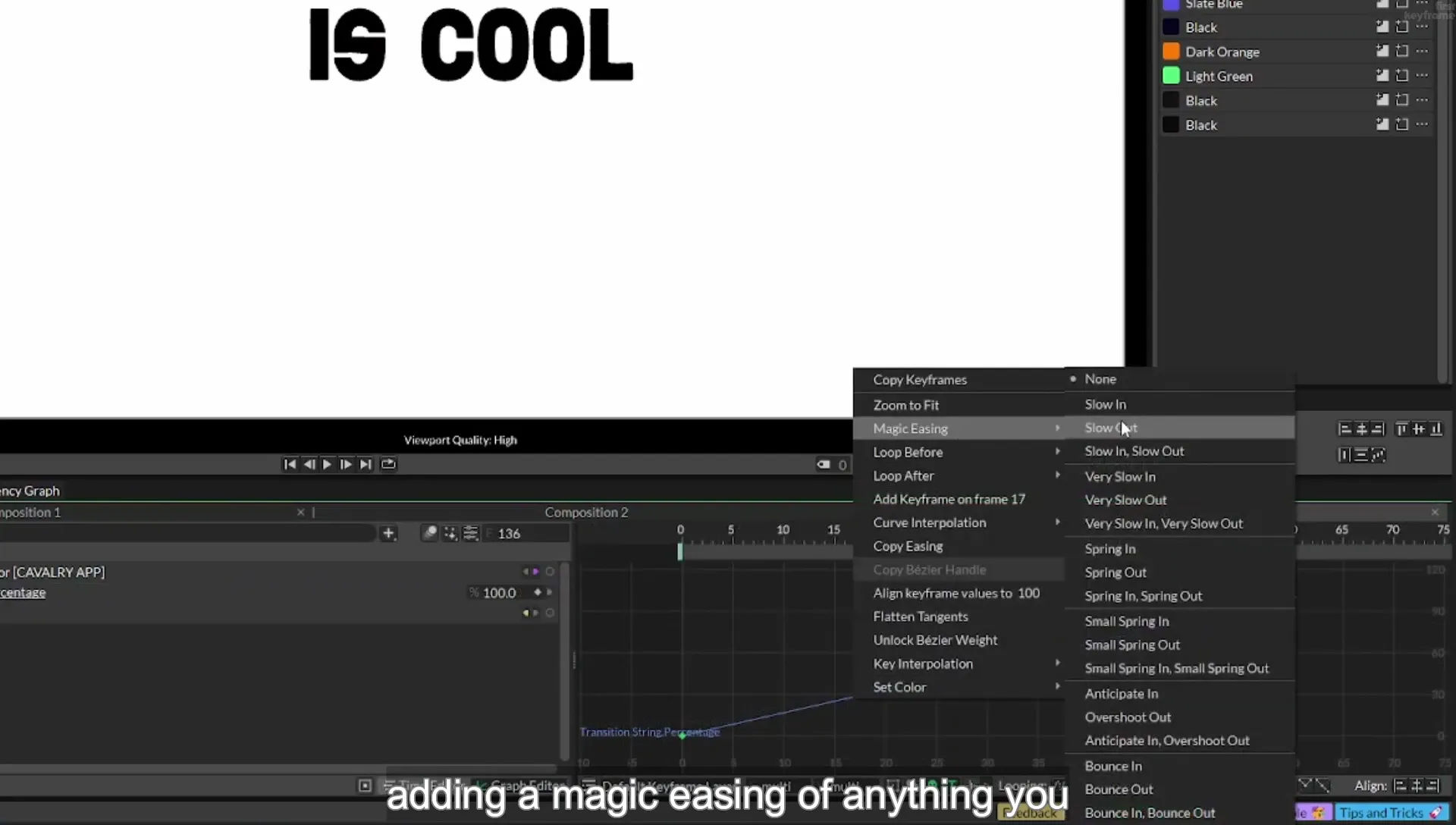1456x825 pixels.
Task: Click the Light Green color swatch
Action: (1171, 76)
